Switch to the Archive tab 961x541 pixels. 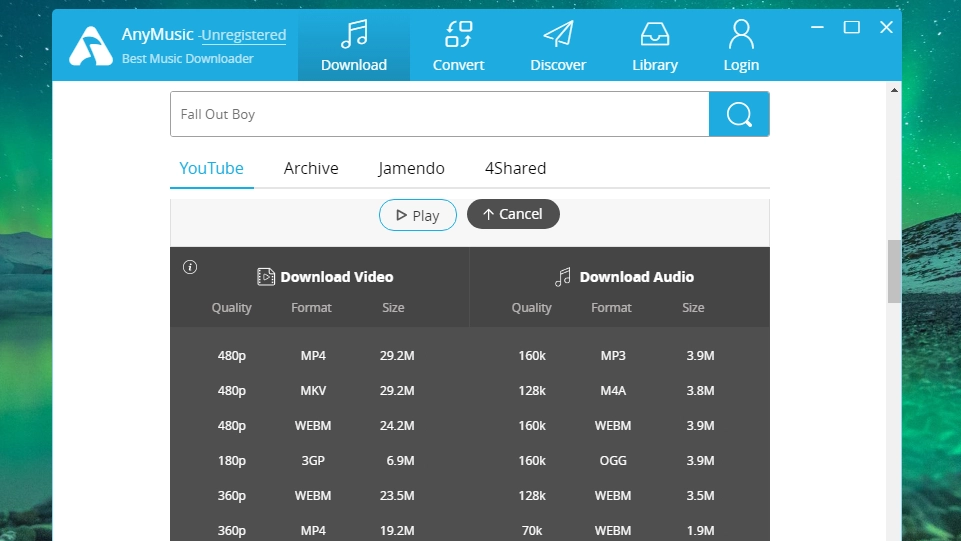311,168
